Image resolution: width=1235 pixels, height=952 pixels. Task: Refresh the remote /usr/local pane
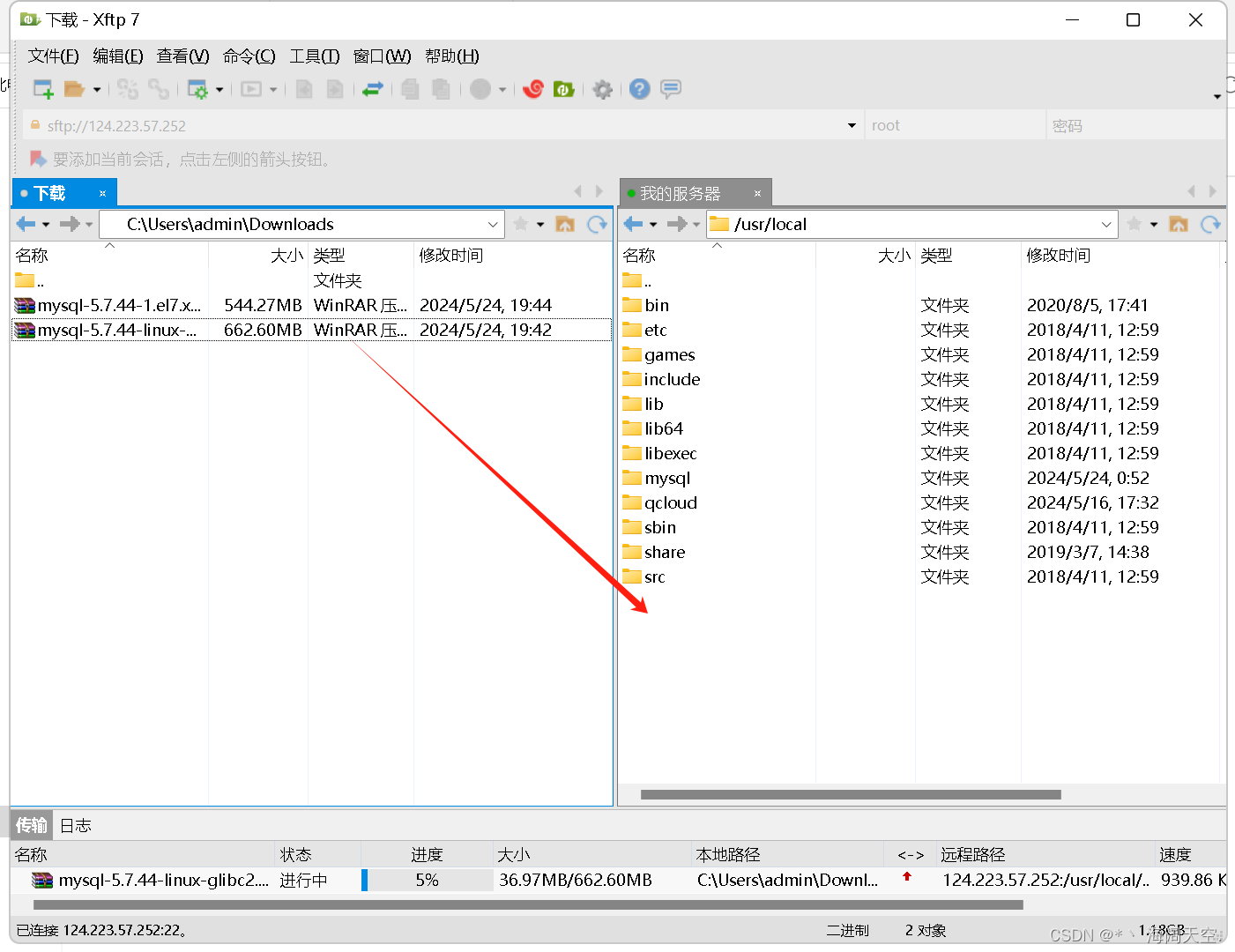pos(1210,224)
